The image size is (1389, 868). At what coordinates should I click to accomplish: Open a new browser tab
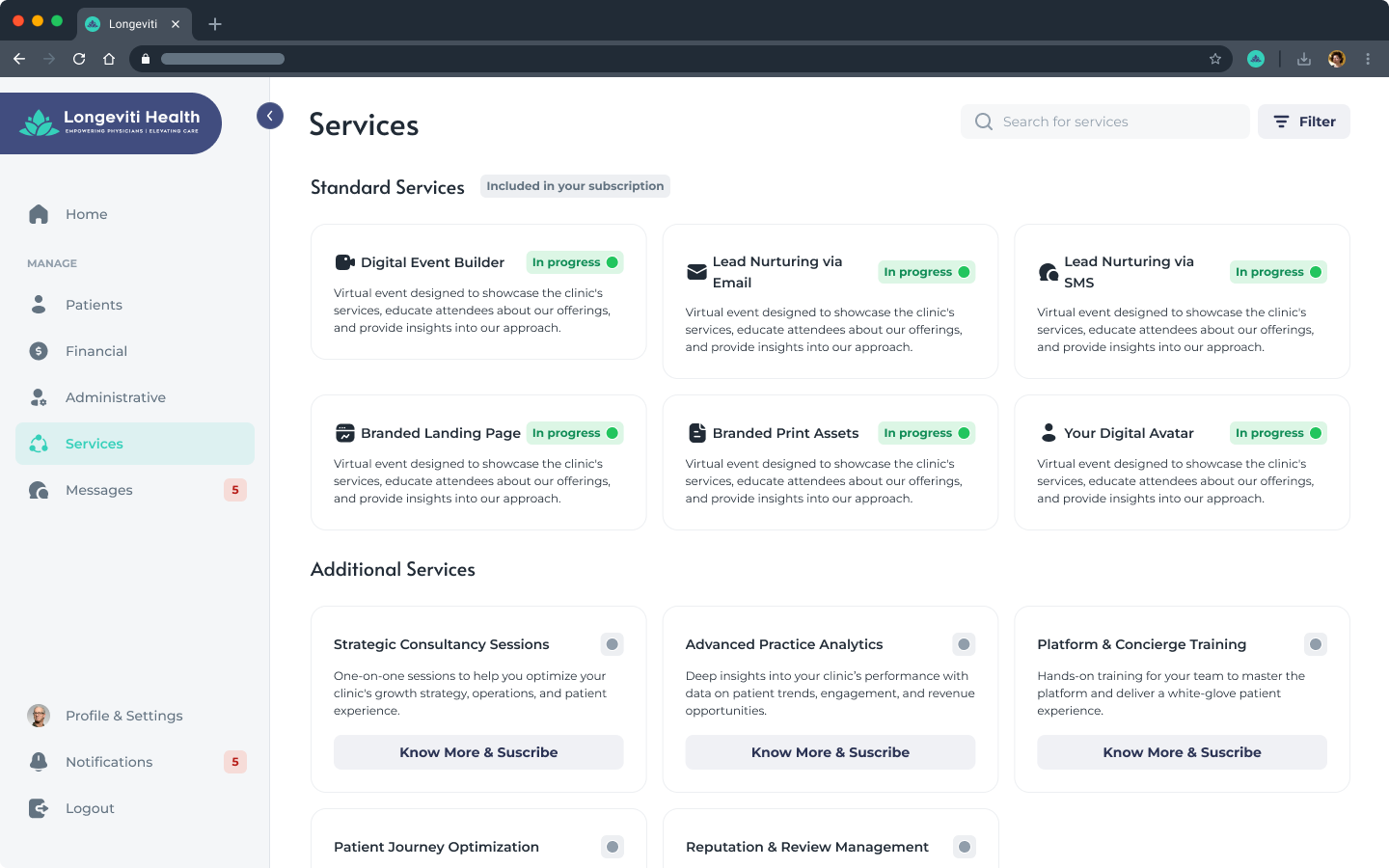(215, 24)
